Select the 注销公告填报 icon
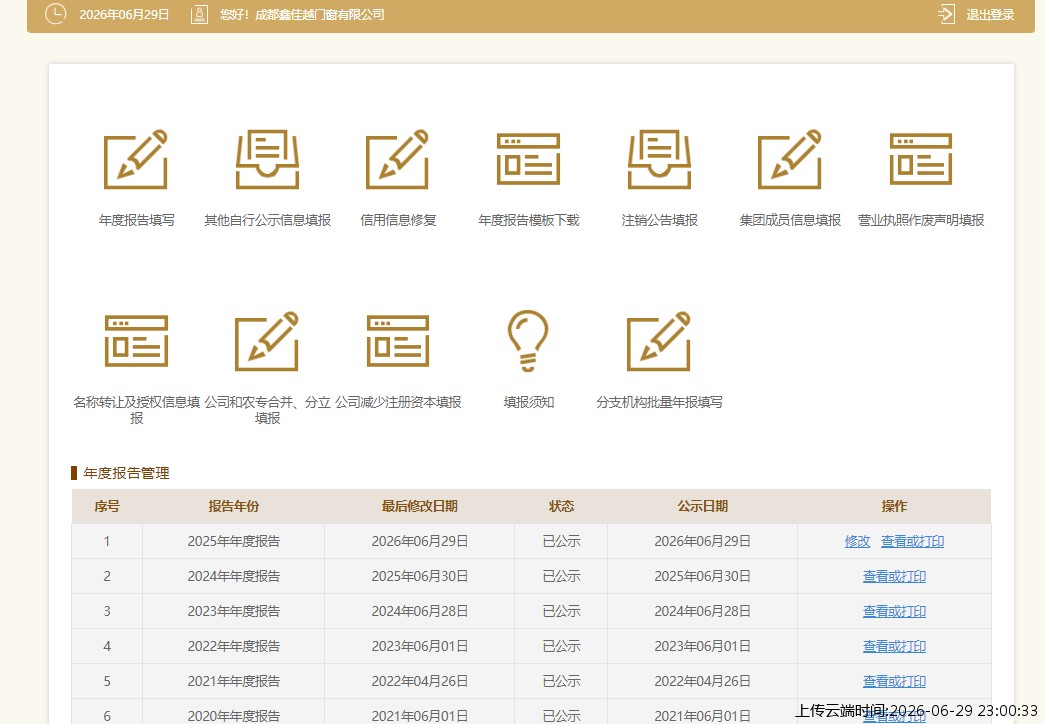Screen dimensions: 1045x724 coord(659,159)
